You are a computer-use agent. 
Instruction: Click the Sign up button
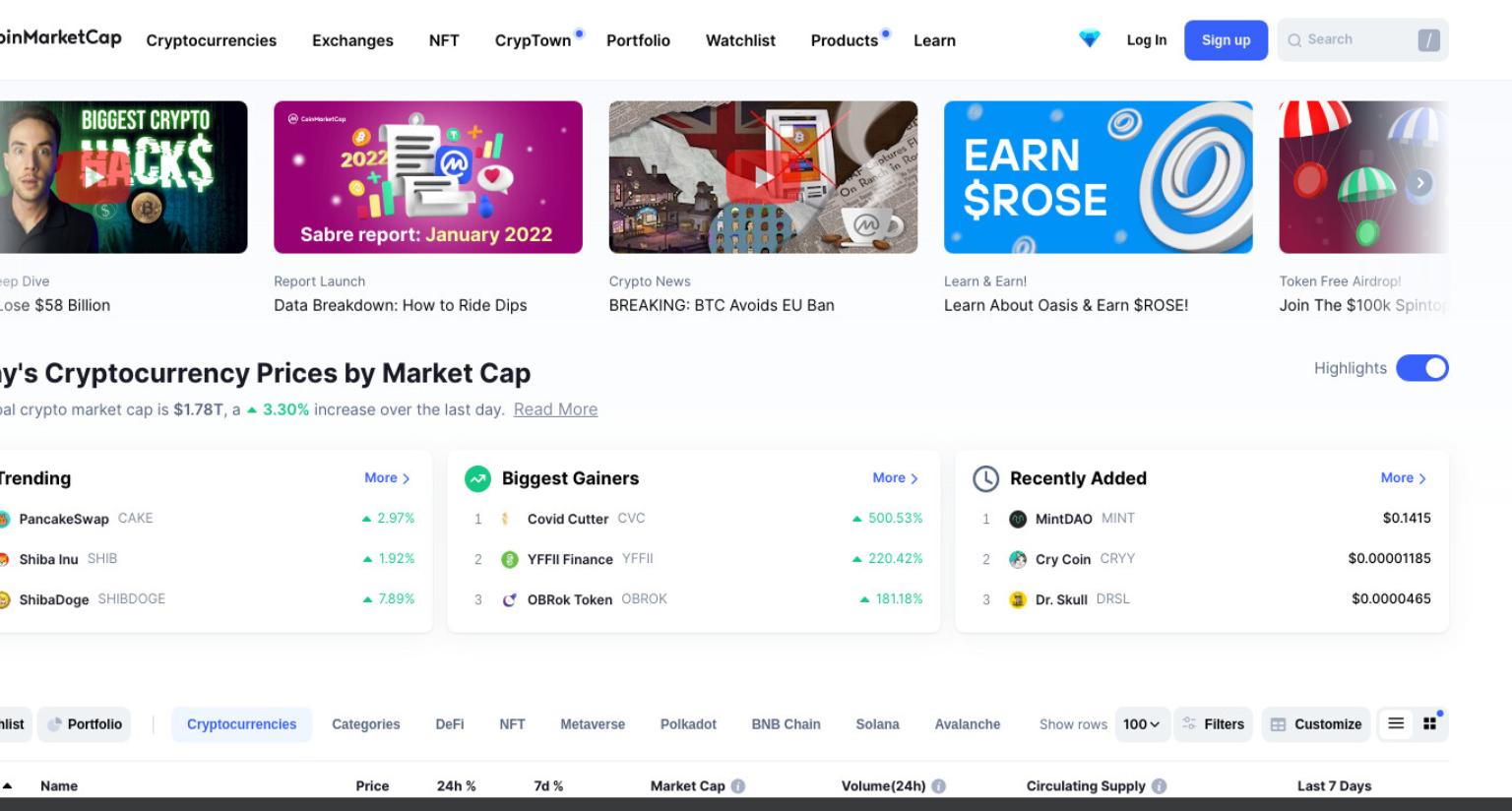[x=1226, y=39]
